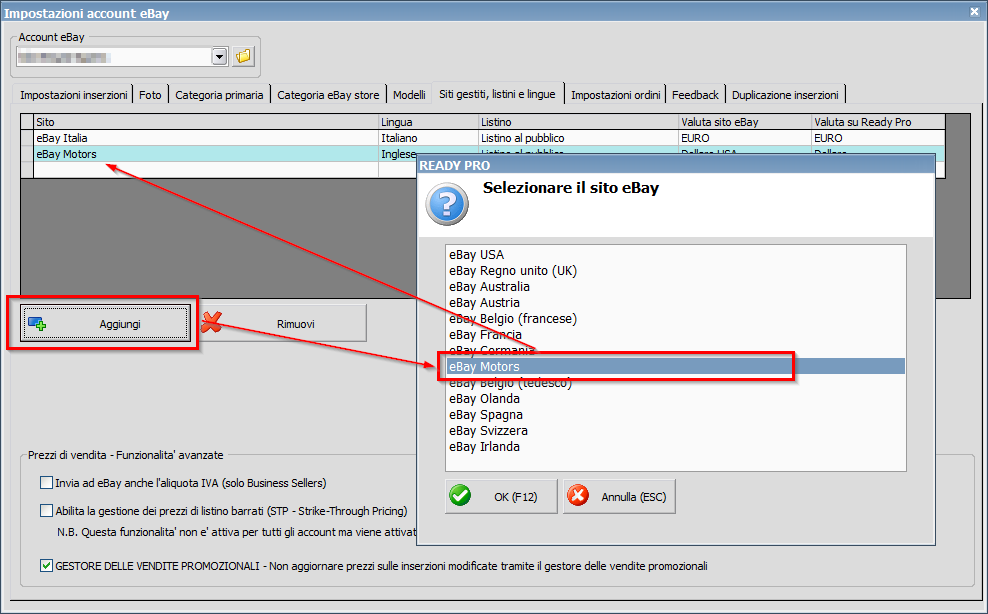Image resolution: width=988 pixels, height=614 pixels.
Task: Confirm with OK (F12) button
Action: click(x=502, y=496)
